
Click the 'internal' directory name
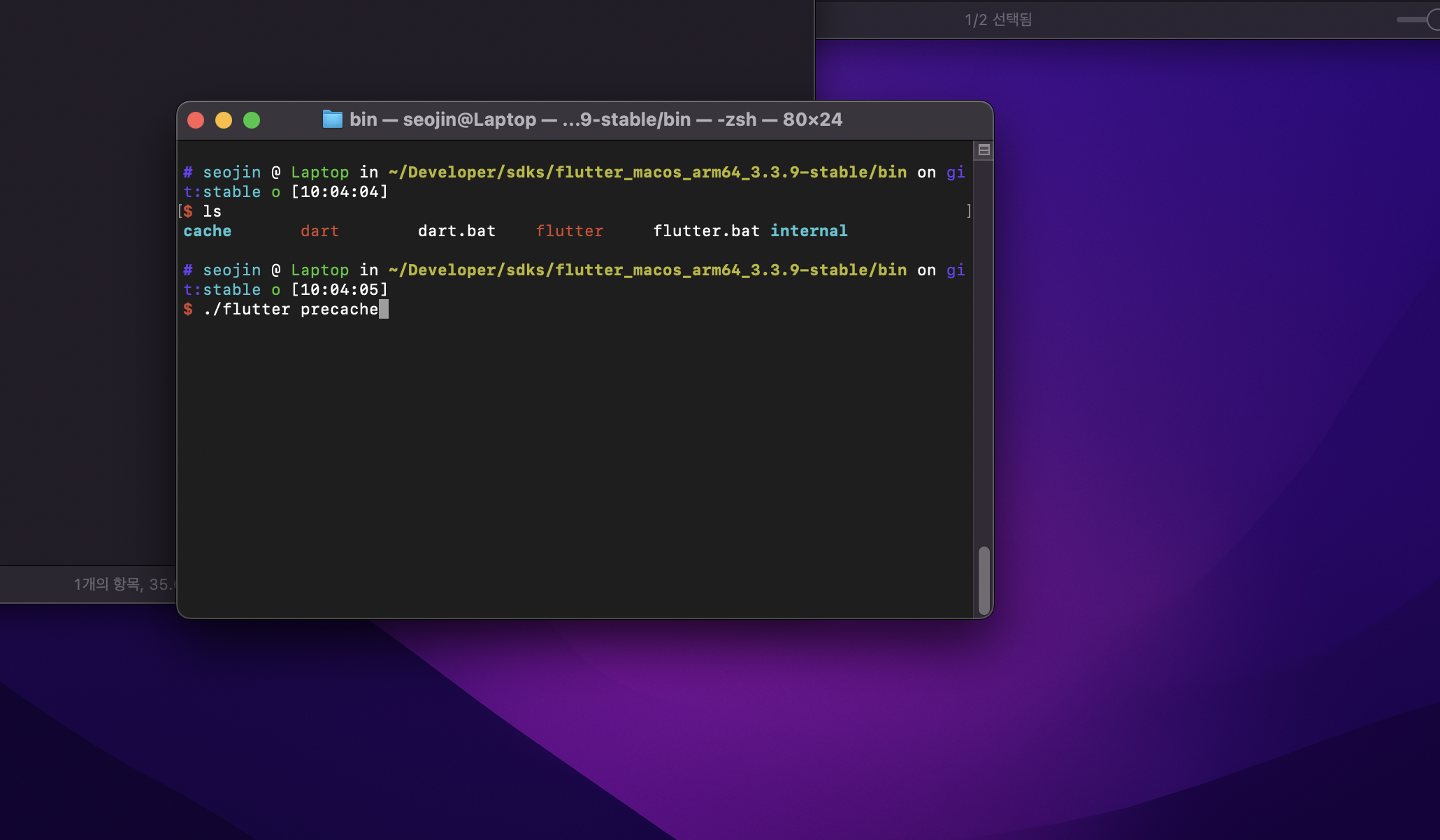809,231
